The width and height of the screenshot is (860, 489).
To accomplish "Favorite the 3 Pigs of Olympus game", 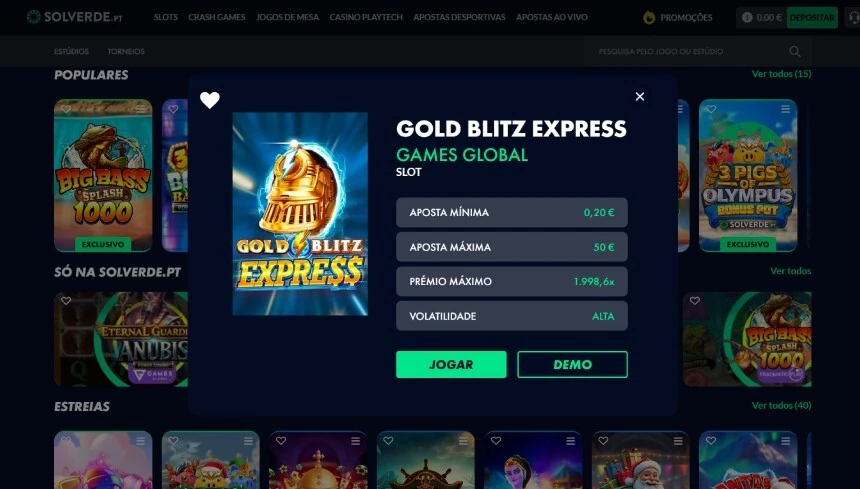I will (x=711, y=109).
